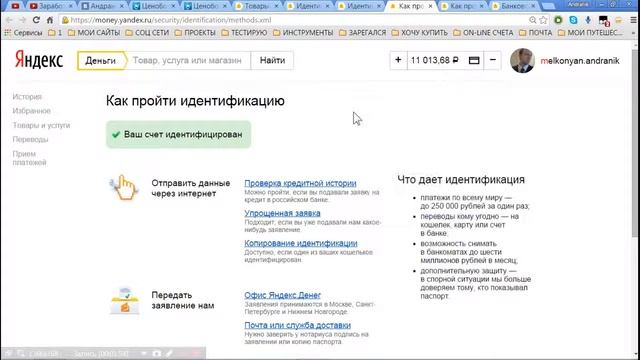The width and height of the screenshot is (640, 360).
Task: Open the user avatar photo
Action: coord(522,60)
